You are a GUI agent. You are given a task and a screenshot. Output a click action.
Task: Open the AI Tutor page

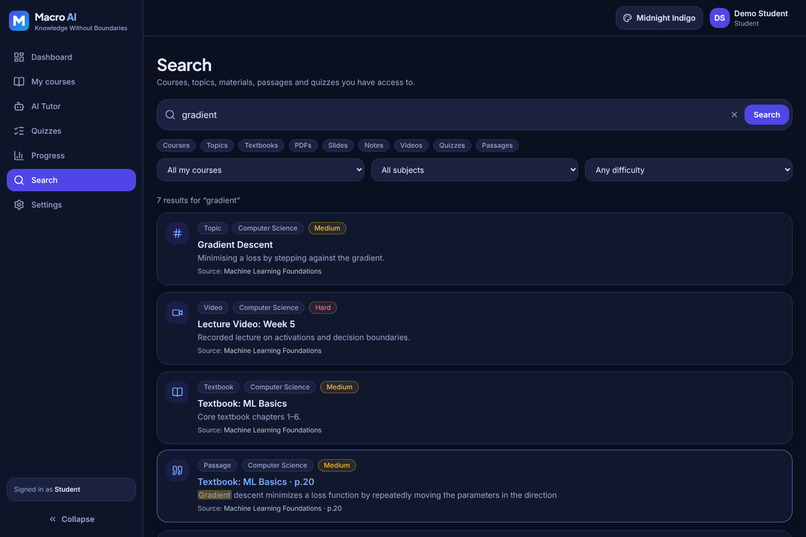coord(71,106)
